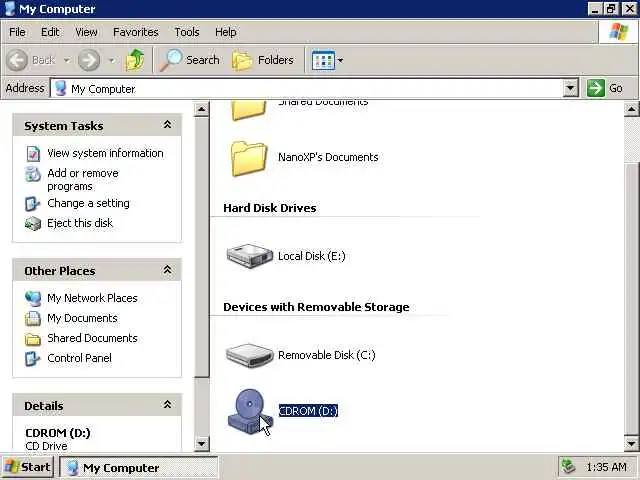Collapse the Details panel
The width and height of the screenshot is (640, 480).
click(x=167, y=405)
